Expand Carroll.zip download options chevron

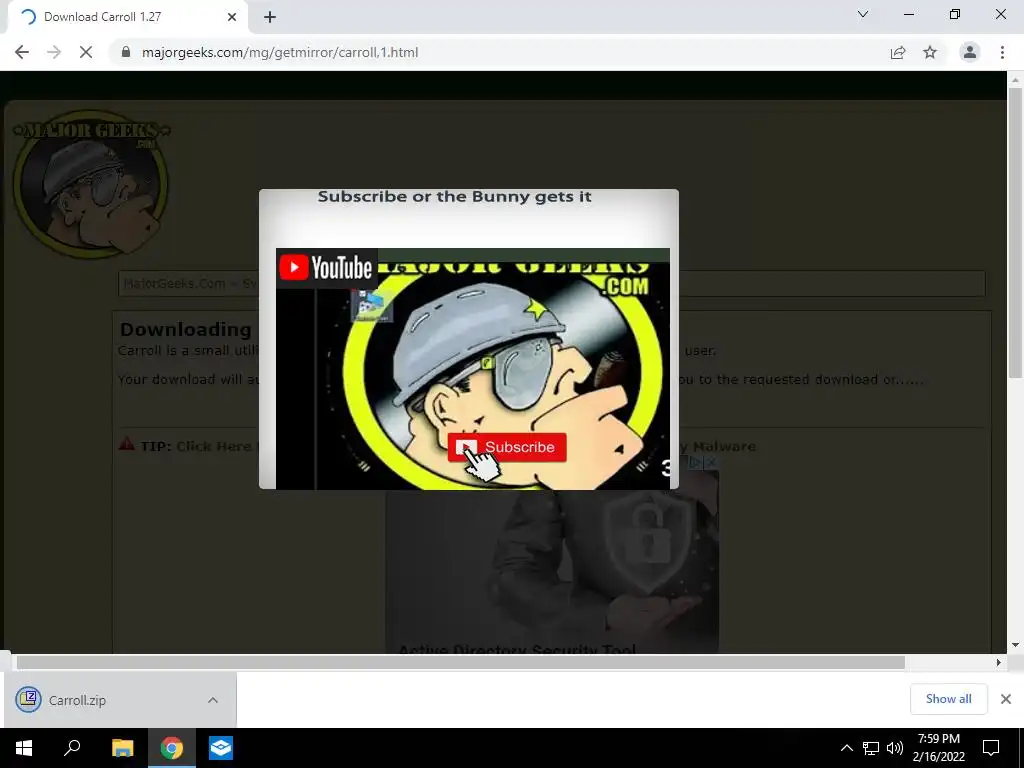pyautogui.click(x=213, y=700)
